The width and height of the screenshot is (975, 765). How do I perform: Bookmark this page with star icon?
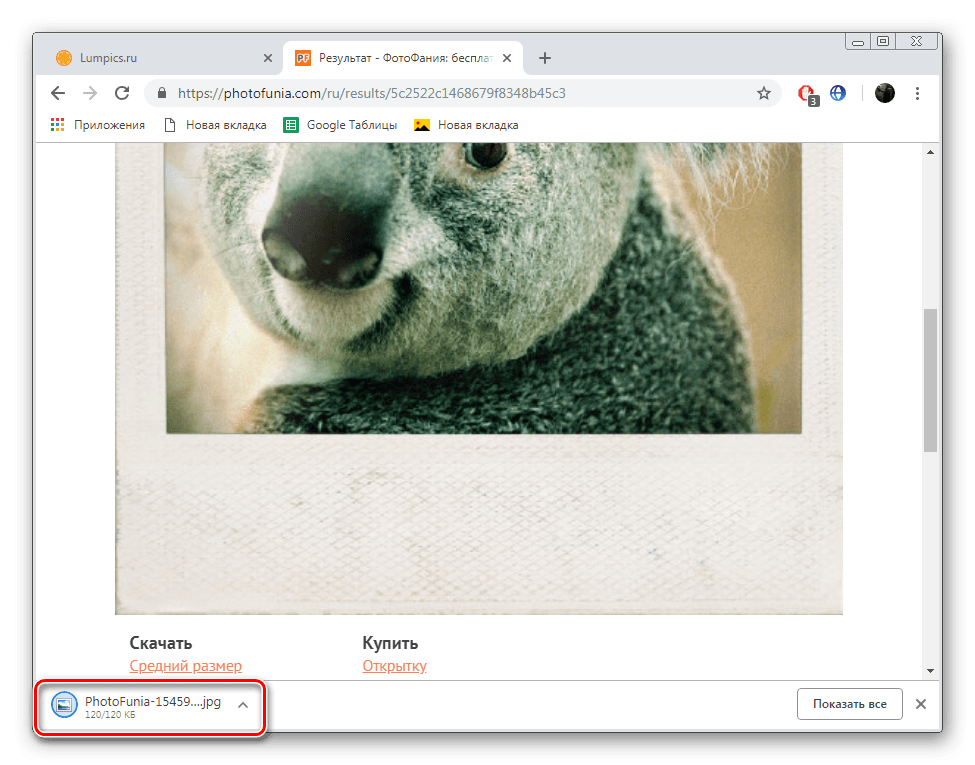pos(764,93)
